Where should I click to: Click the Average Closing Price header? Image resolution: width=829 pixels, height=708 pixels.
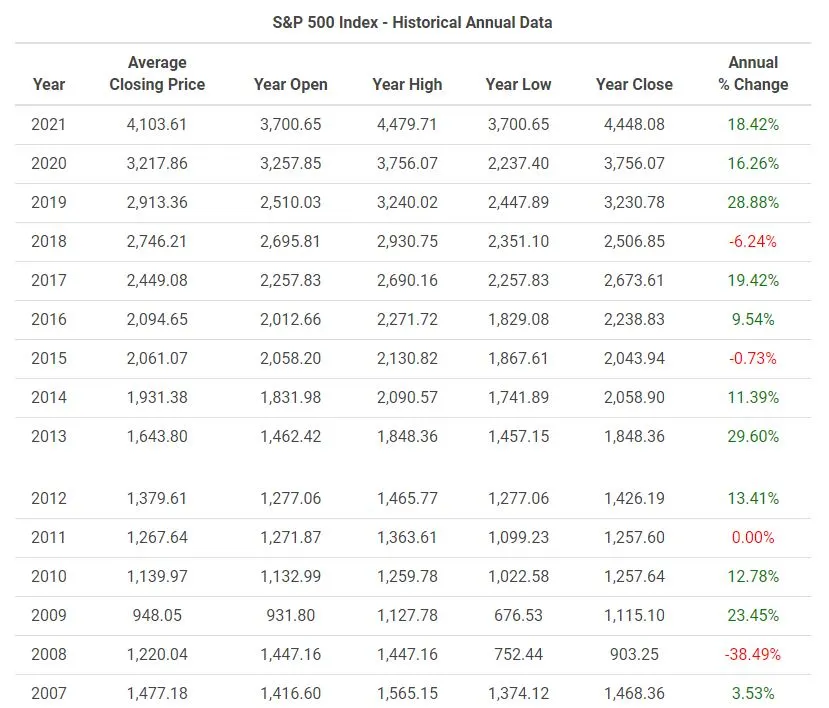click(157, 73)
